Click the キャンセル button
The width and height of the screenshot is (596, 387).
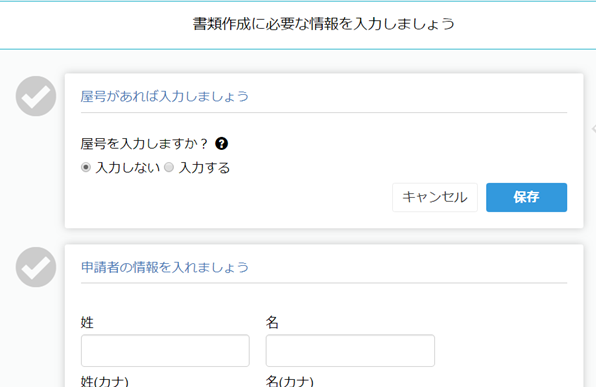pos(435,197)
